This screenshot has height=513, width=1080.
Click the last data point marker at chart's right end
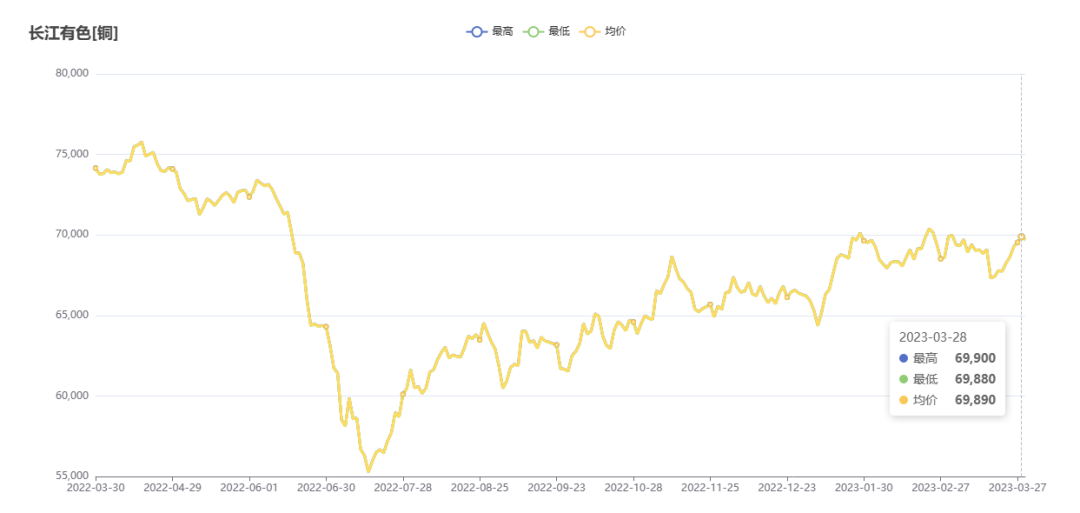1021,237
